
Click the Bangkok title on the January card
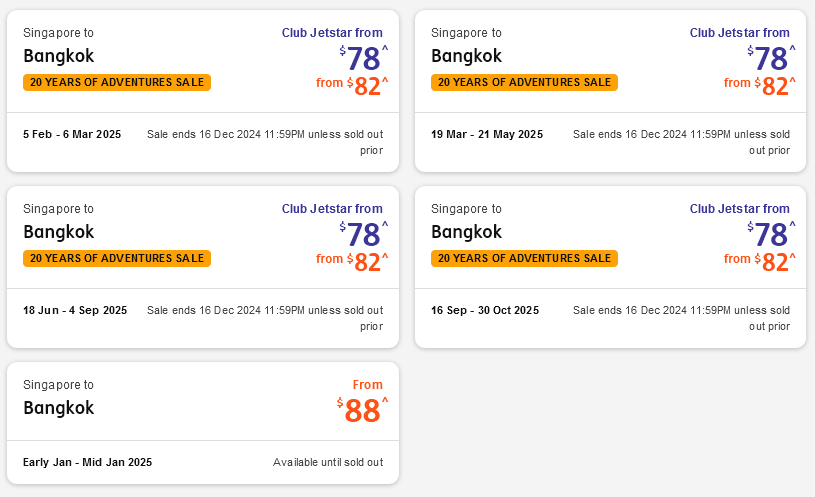click(x=58, y=408)
